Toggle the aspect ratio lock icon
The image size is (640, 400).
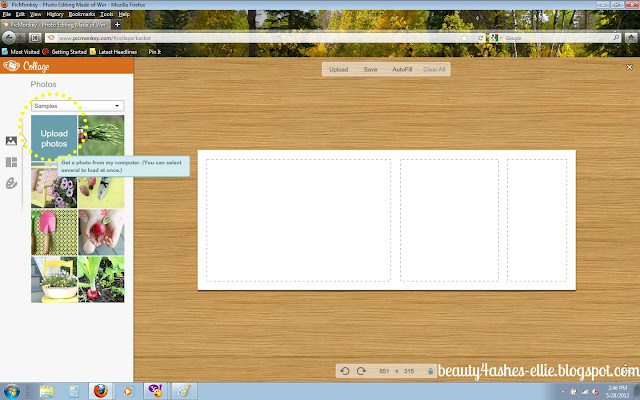click(430, 371)
